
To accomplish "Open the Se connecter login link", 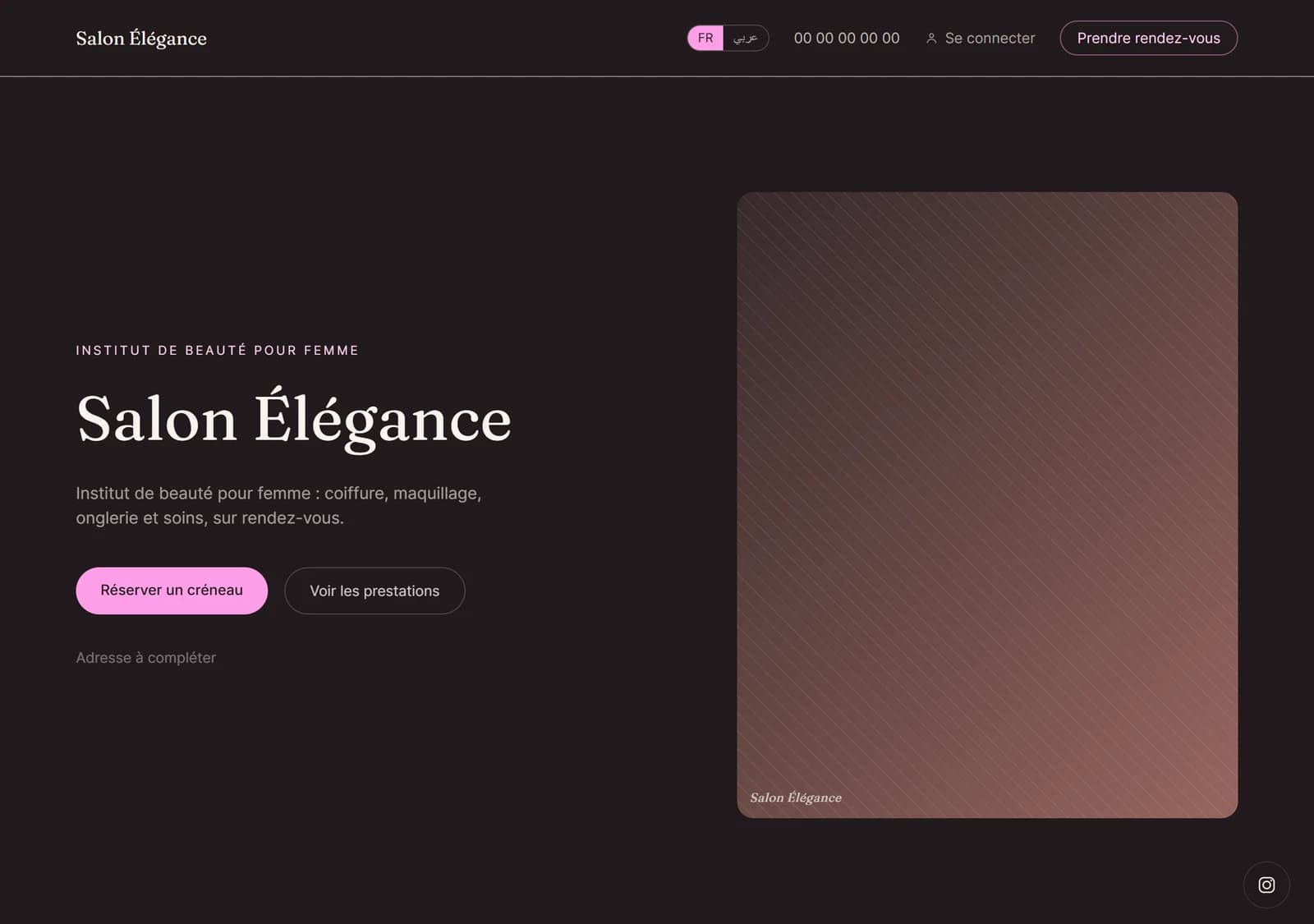I will click(981, 39).
